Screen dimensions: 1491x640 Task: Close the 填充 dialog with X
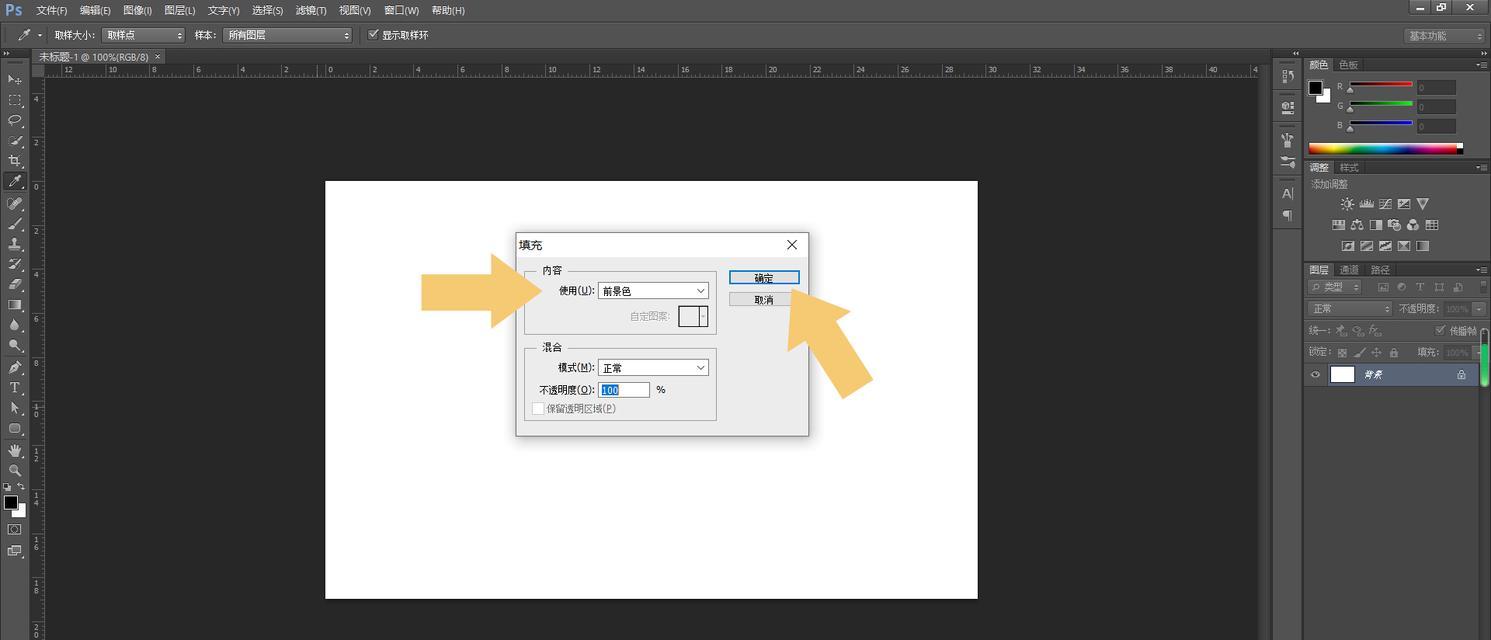pos(792,245)
